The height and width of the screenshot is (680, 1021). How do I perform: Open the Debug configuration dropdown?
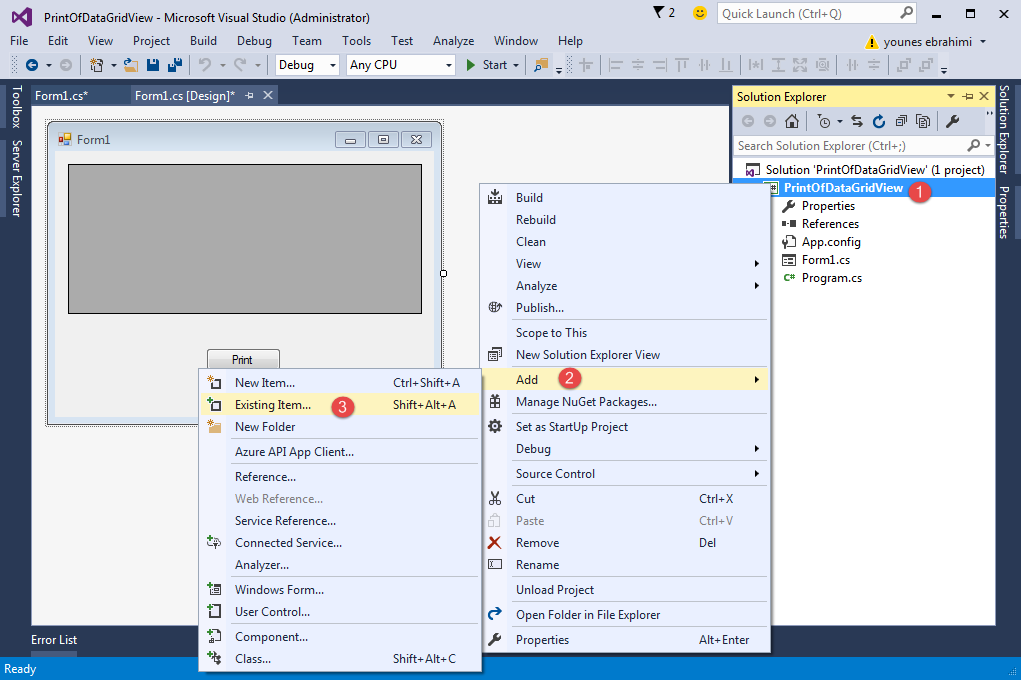(308, 65)
